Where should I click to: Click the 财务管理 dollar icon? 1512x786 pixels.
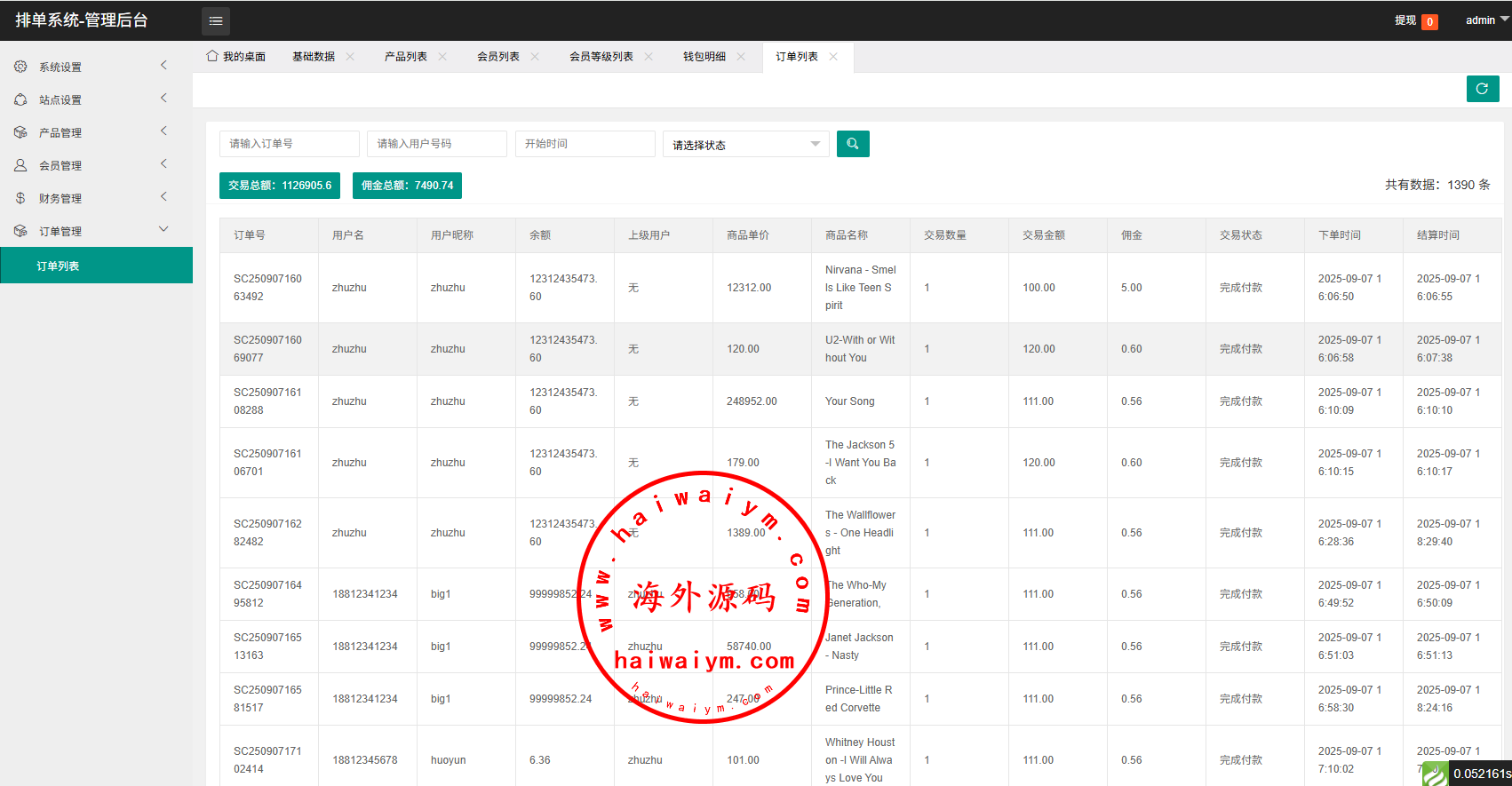click(x=20, y=198)
